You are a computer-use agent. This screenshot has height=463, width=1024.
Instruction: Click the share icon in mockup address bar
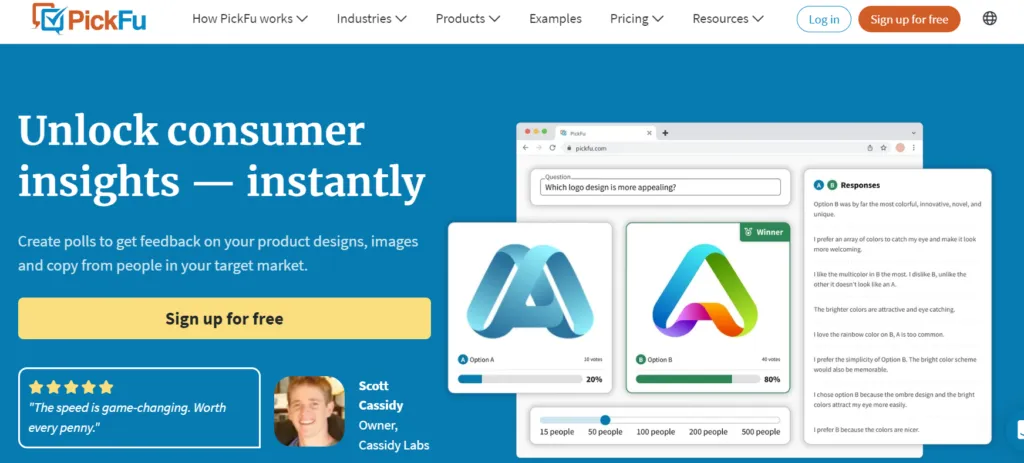tap(870, 148)
